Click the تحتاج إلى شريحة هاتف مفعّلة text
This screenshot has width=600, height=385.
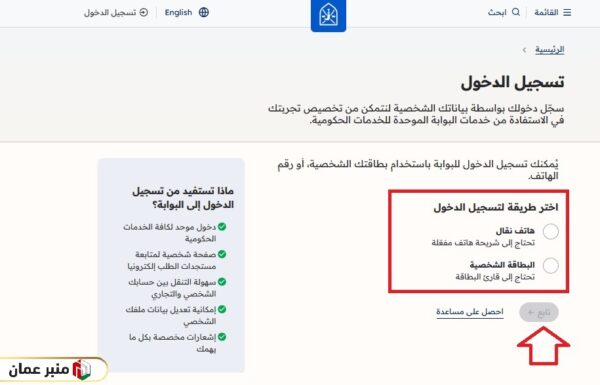(483, 243)
